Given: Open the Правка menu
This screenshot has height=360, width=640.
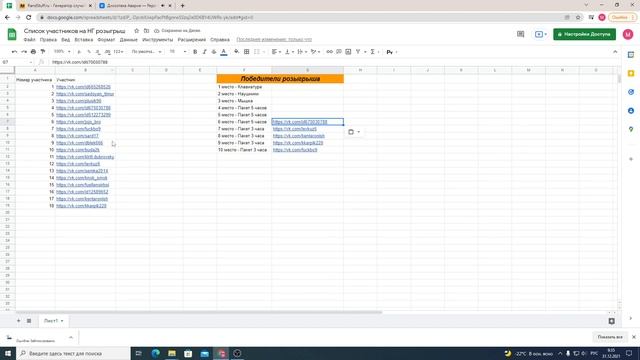Looking at the screenshot, I should pos(48,40).
